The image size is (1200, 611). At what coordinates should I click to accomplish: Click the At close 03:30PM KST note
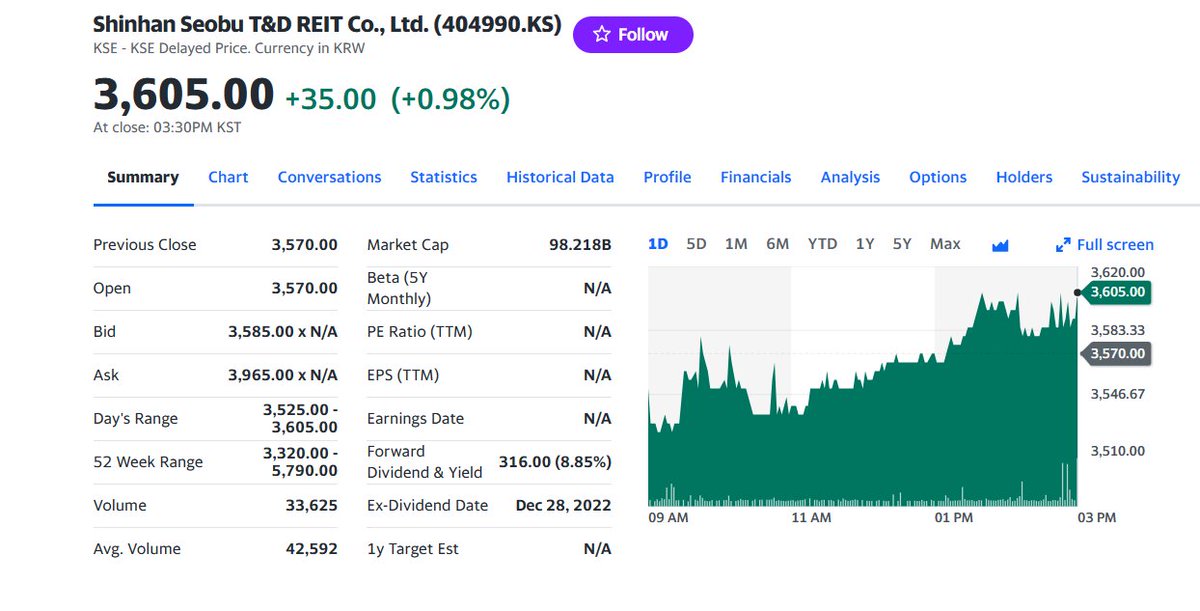pos(167,128)
